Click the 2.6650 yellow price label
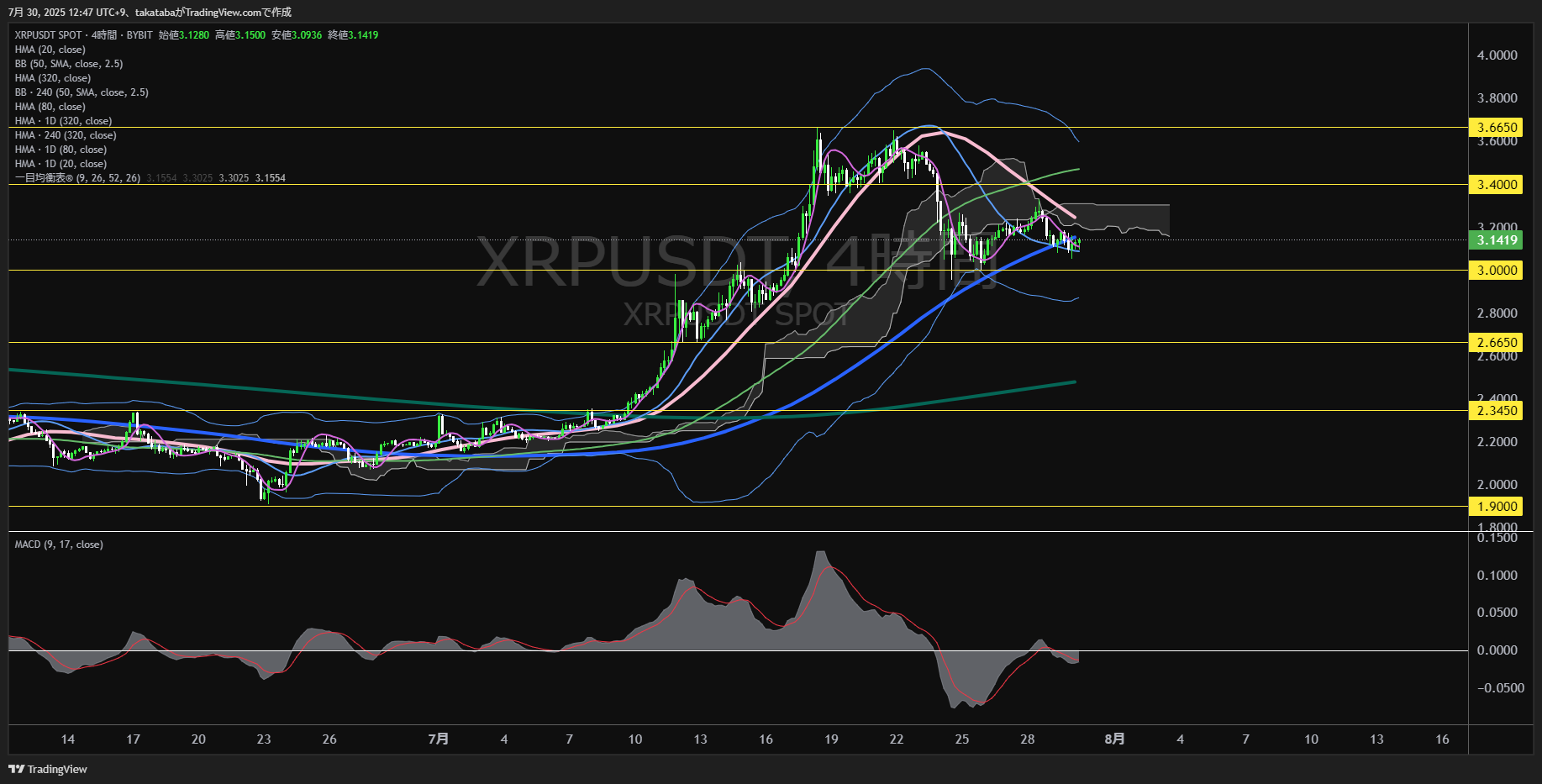Image resolution: width=1542 pixels, height=784 pixels. pyautogui.click(x=1497, y=343)
